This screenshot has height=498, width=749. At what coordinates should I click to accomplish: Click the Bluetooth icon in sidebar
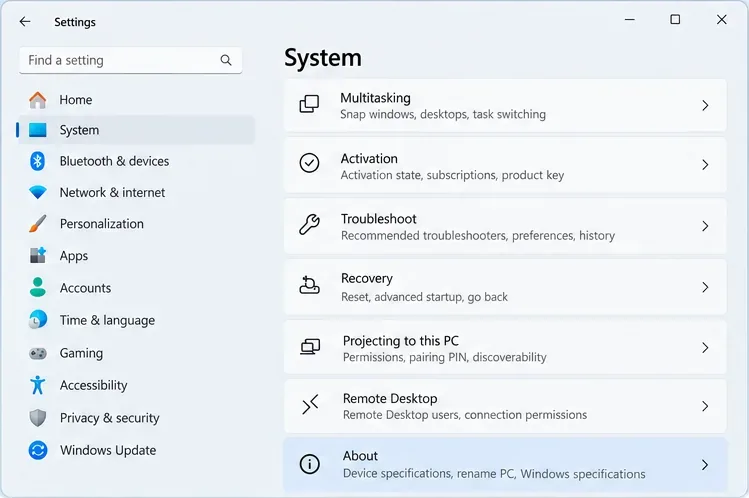(37, 161)
